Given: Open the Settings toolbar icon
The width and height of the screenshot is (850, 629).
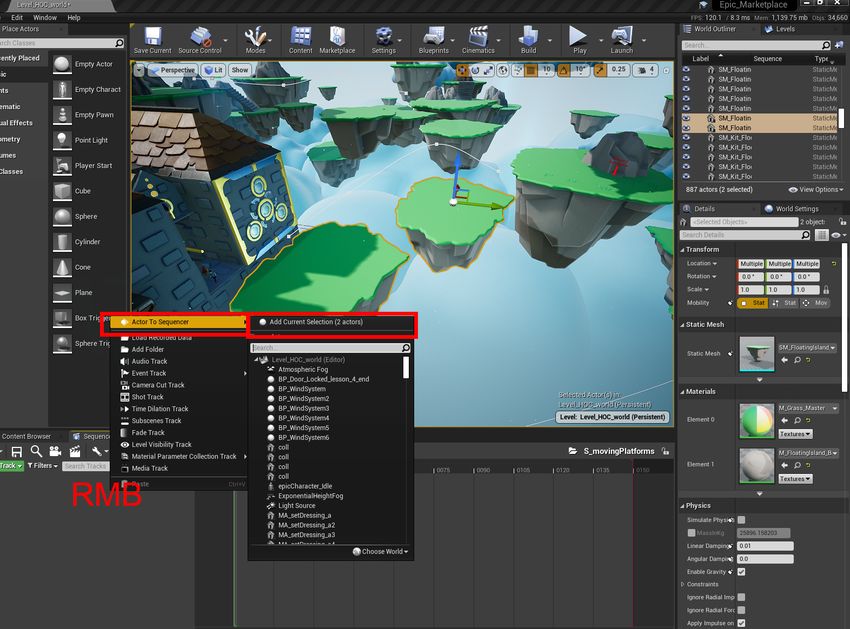Looking at the screenshot, I should pyautogui.click(x=384, y=37).
